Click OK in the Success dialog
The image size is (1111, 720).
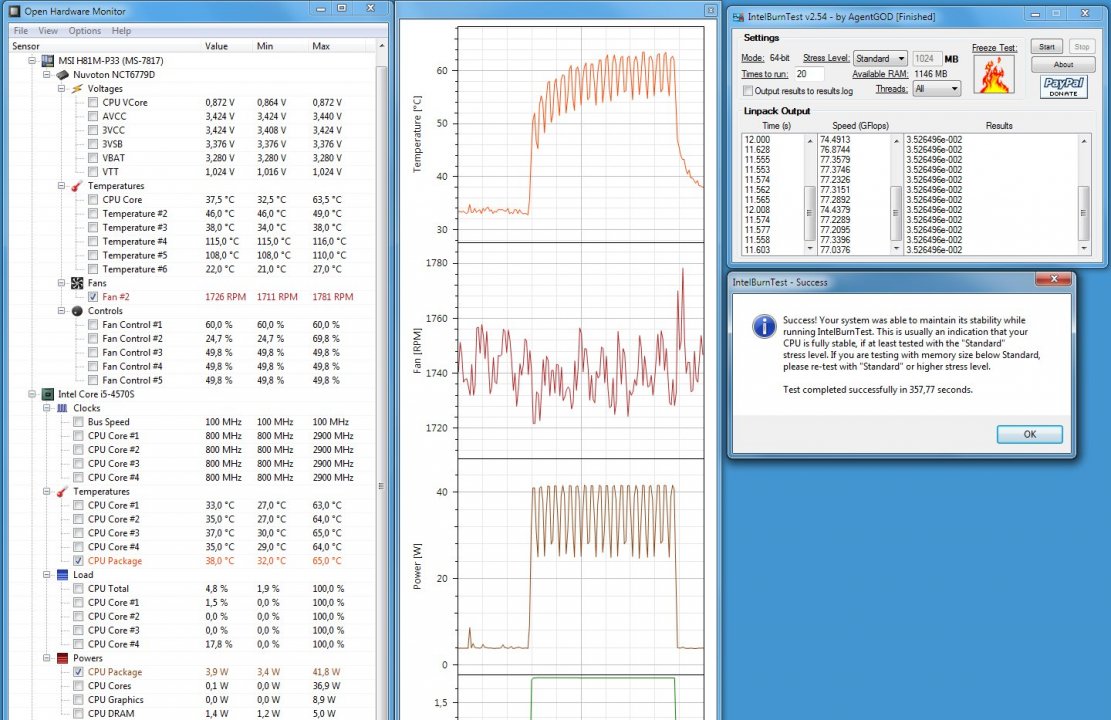[x=1029, y=434]
